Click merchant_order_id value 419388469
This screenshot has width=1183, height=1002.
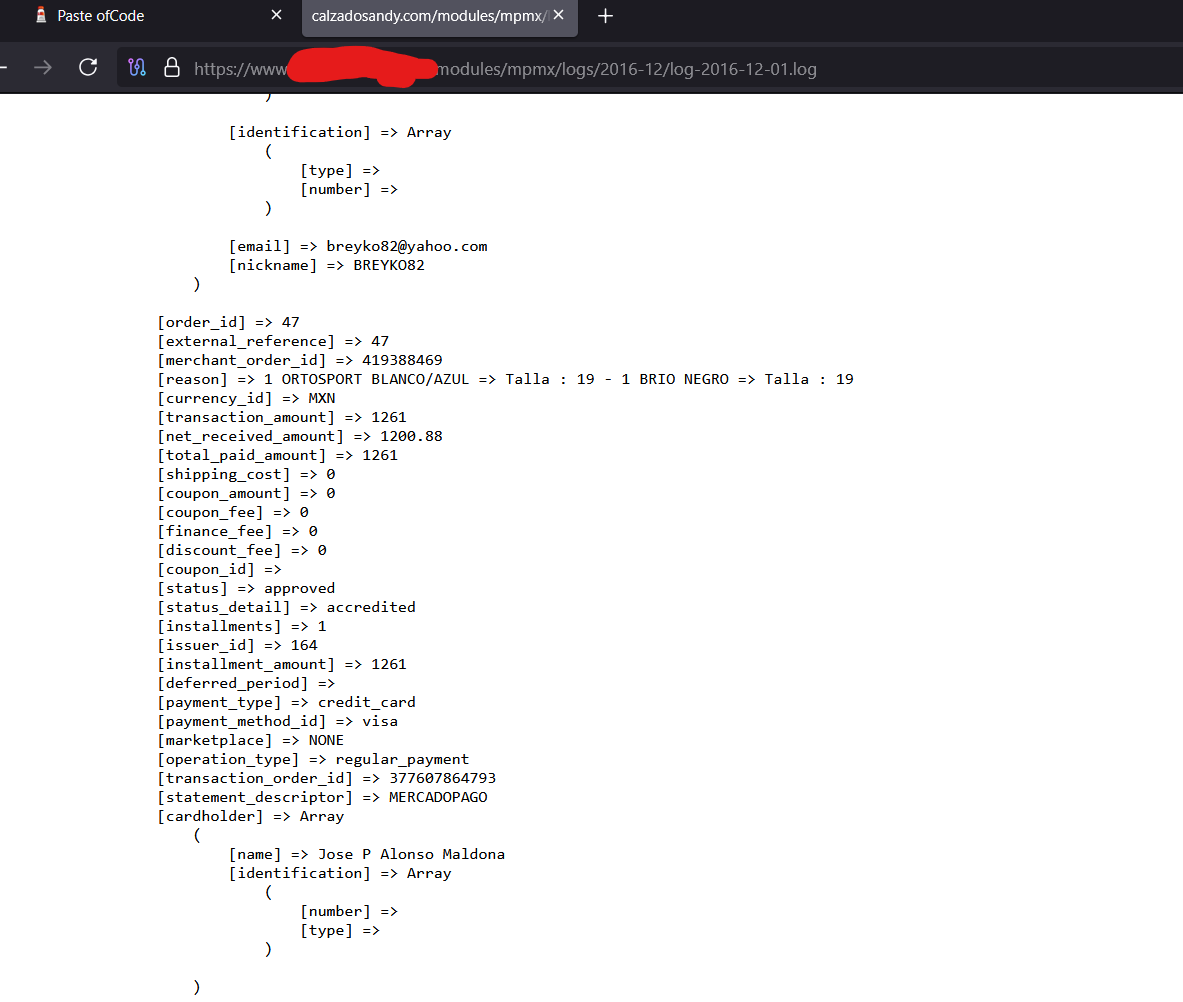402,360
